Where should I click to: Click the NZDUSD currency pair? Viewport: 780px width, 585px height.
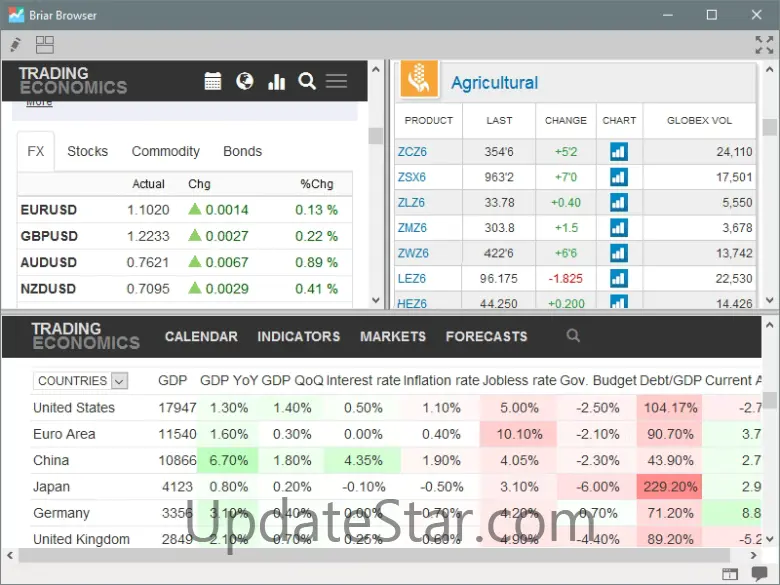(48, 289)
